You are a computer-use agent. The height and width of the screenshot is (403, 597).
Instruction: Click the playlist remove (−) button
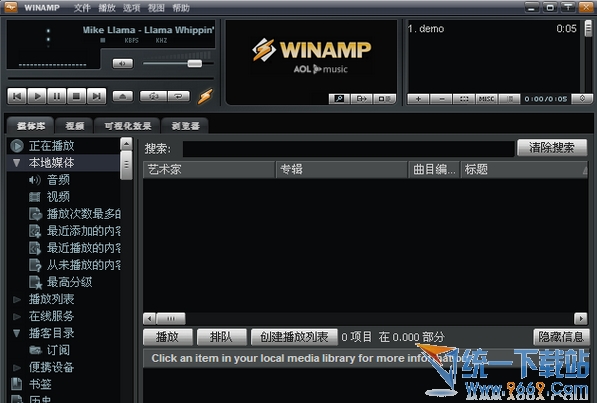pyautogui.click(x=441, y=99)
